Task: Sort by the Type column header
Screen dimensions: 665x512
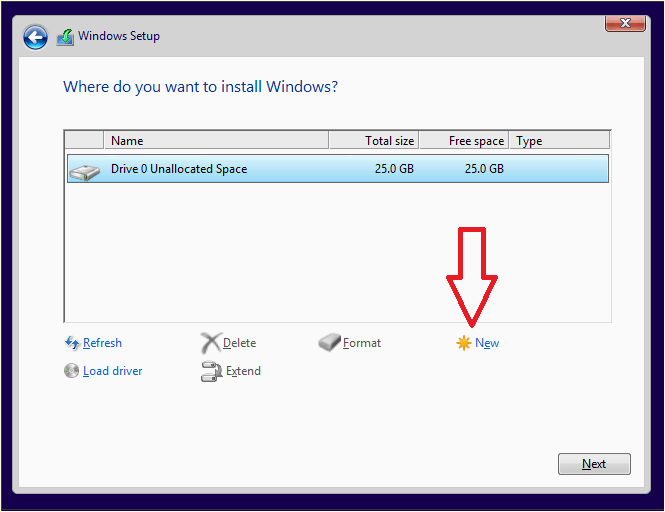Action: 559,140
